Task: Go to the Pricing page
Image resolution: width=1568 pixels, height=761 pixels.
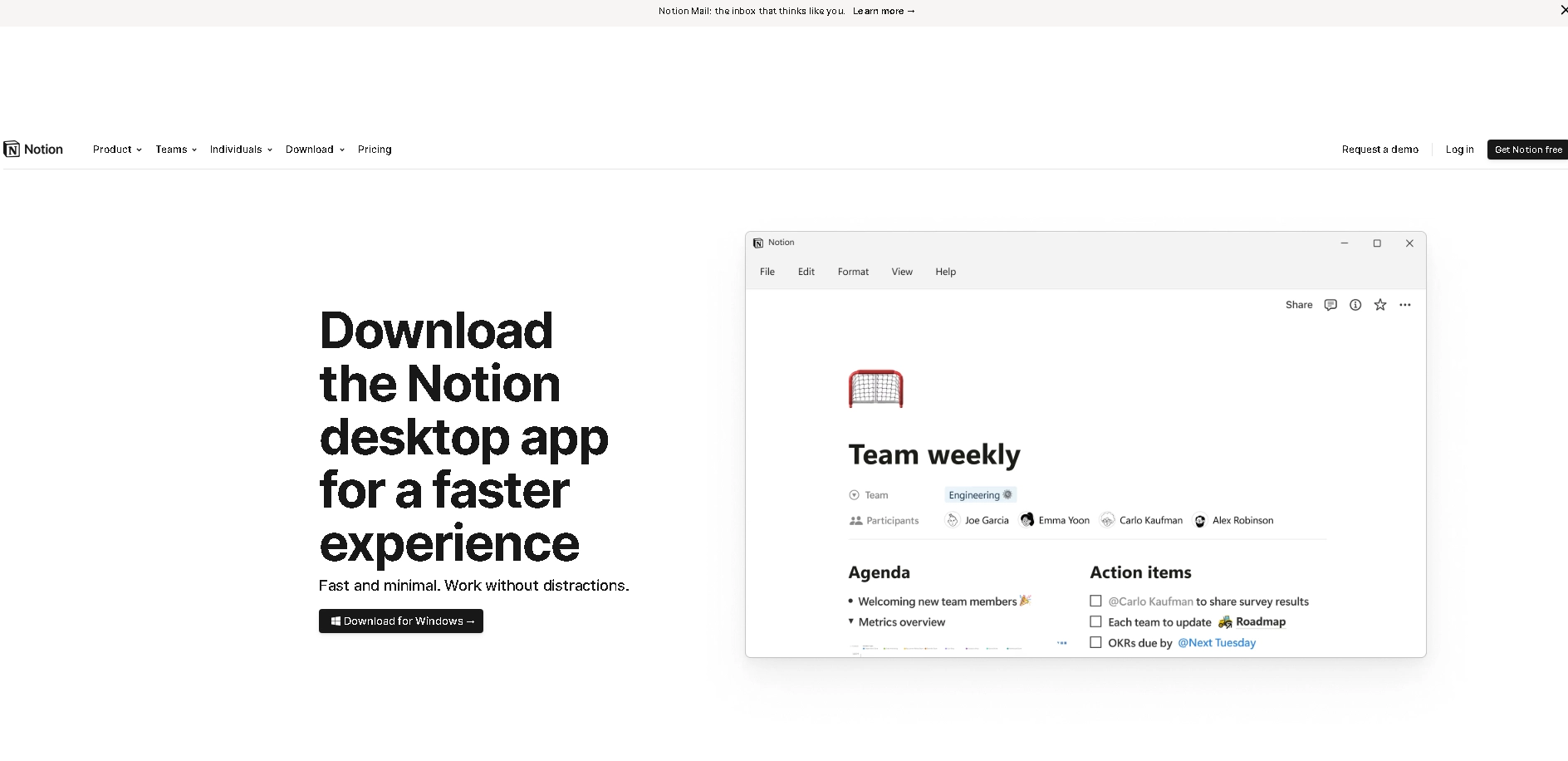Action: pos(375,150)
